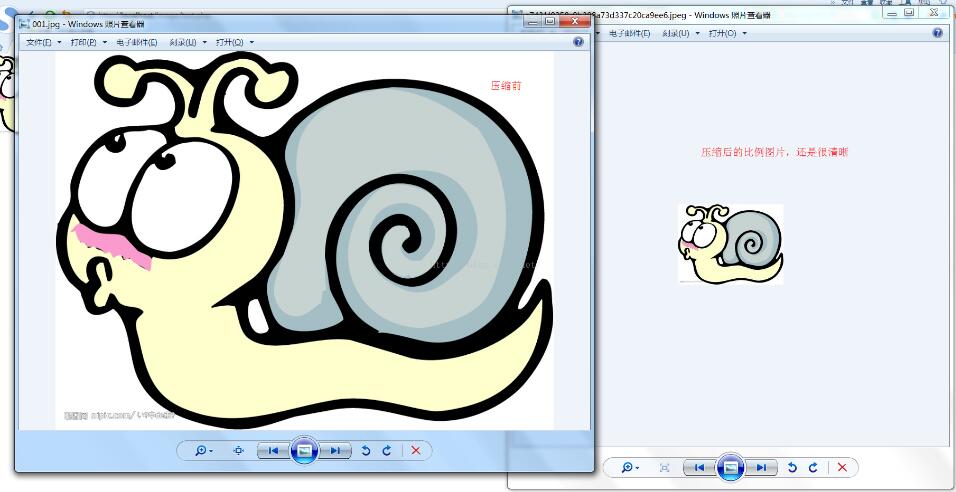Image resolution: width=956 pixels, height=492 pixels.
Task: Go to previous image in 001.jpg window
Action: 272,451
